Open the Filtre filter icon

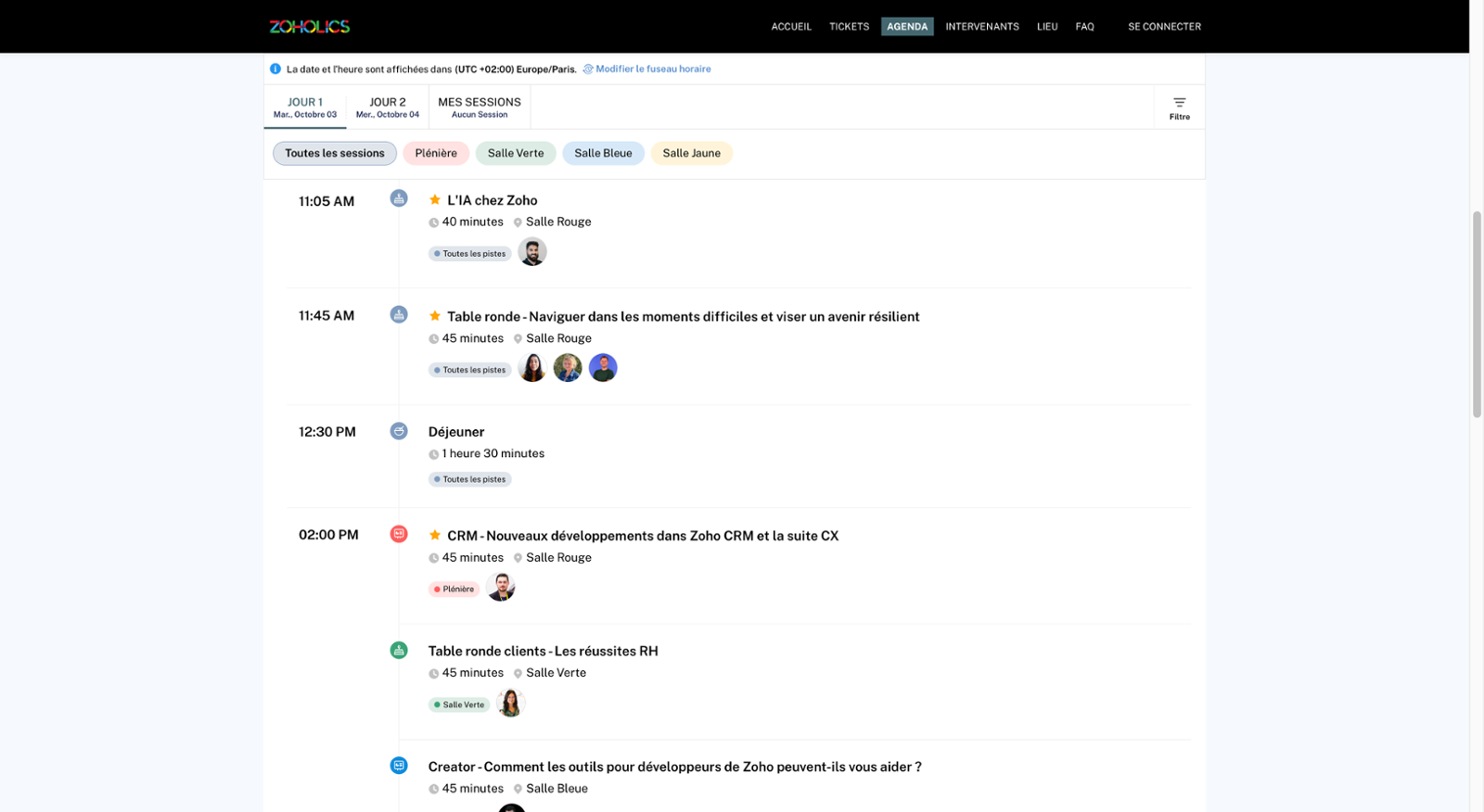pyautogui.click(x=1179, y=108)
